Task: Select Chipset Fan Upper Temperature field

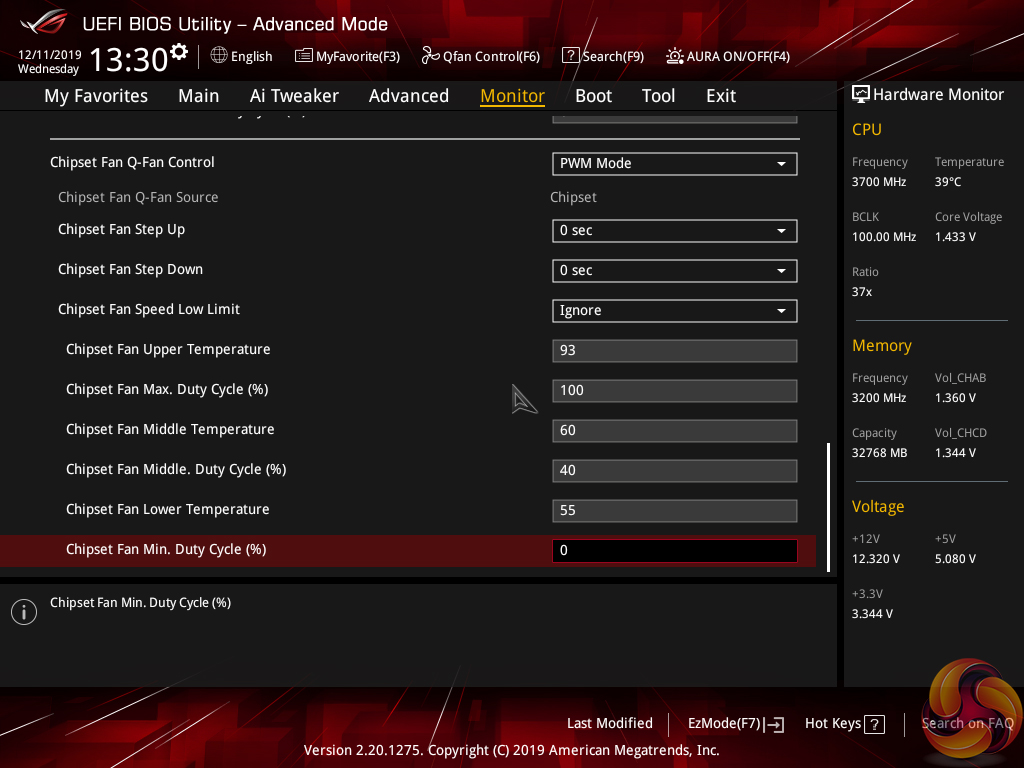Action: [674, 350]
